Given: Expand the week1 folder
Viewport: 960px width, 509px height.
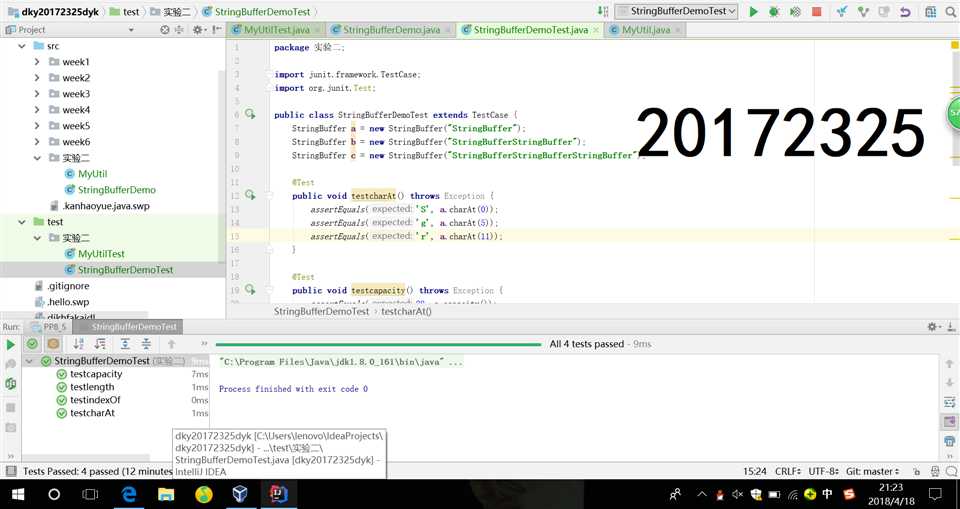Looking at the screenshot, I should [x=37, y=62].
